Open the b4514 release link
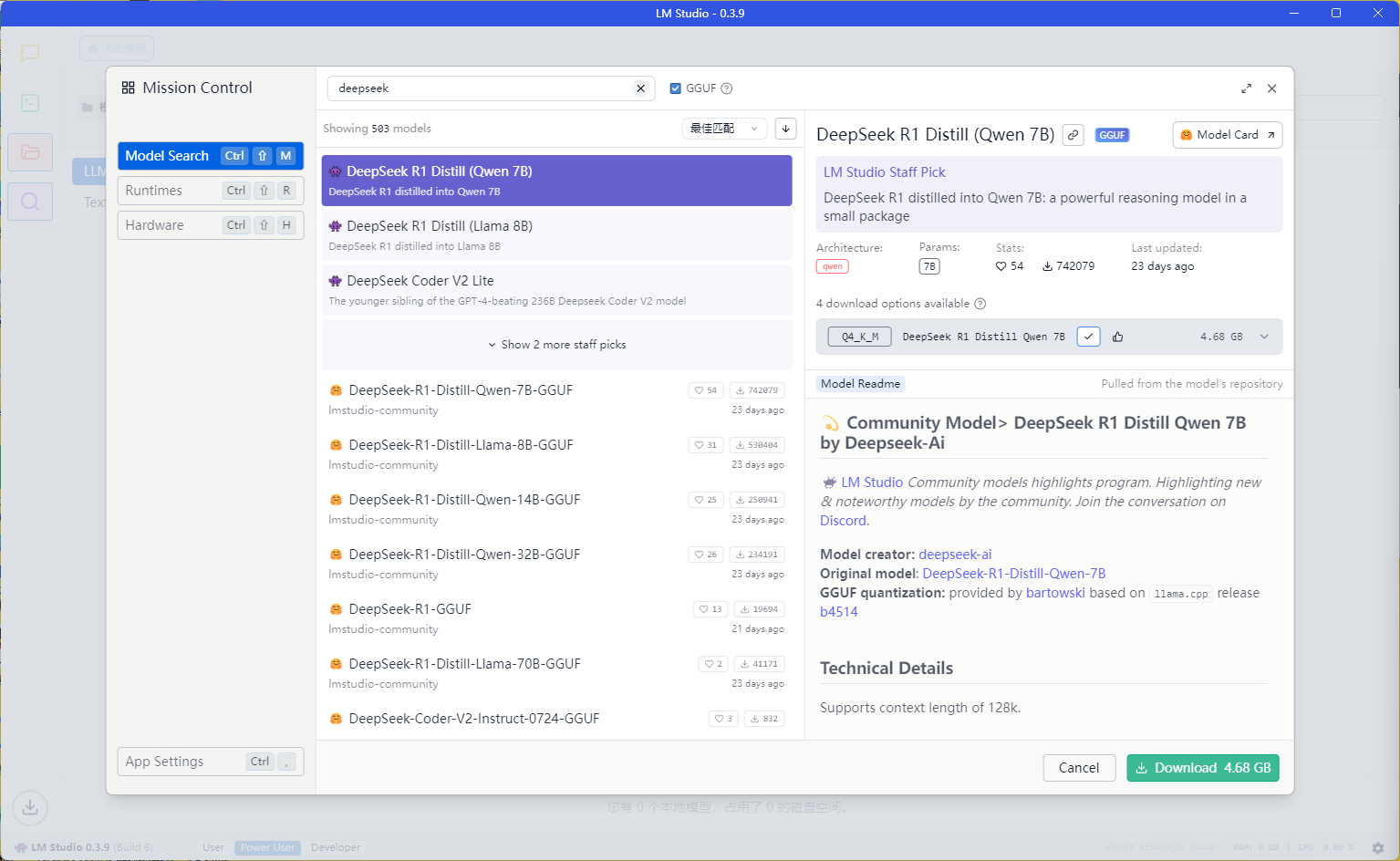The height and width of the screenshot is (861, 1400). (x=839, y=612)
